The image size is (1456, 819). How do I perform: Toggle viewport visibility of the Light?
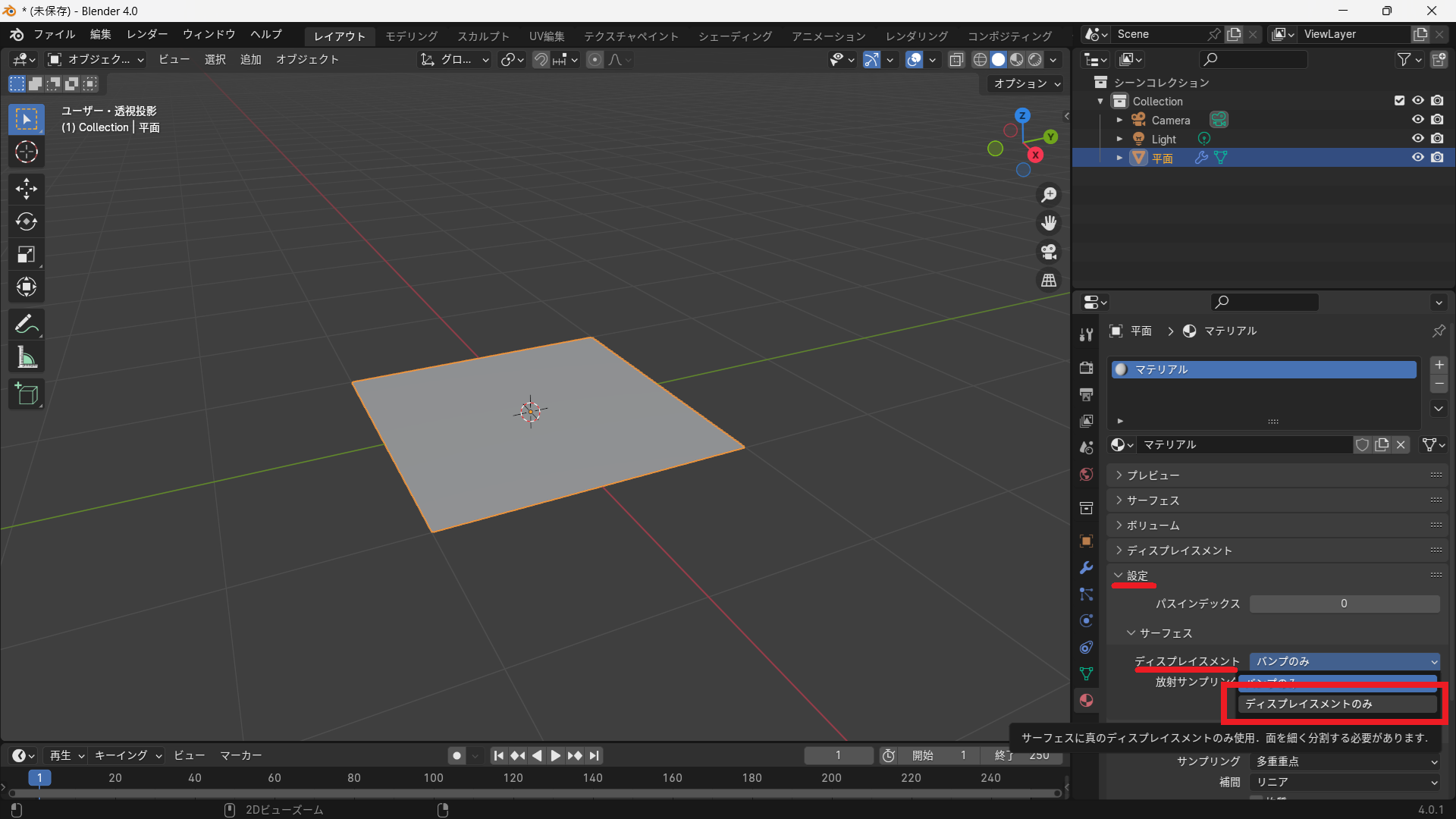click(1417, 139)
